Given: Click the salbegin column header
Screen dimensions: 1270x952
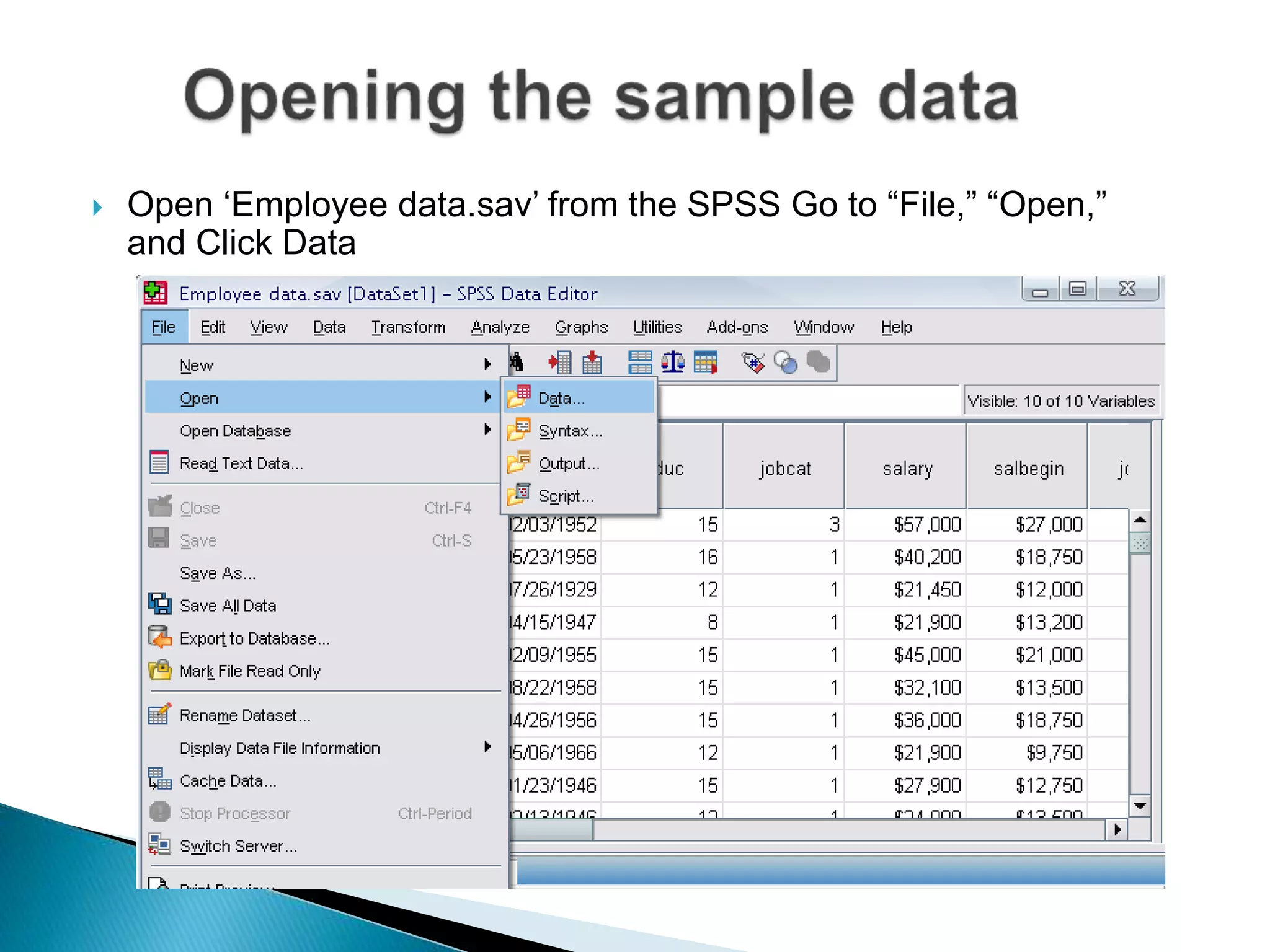Looking at the screenshot, I should point(1028,467).
